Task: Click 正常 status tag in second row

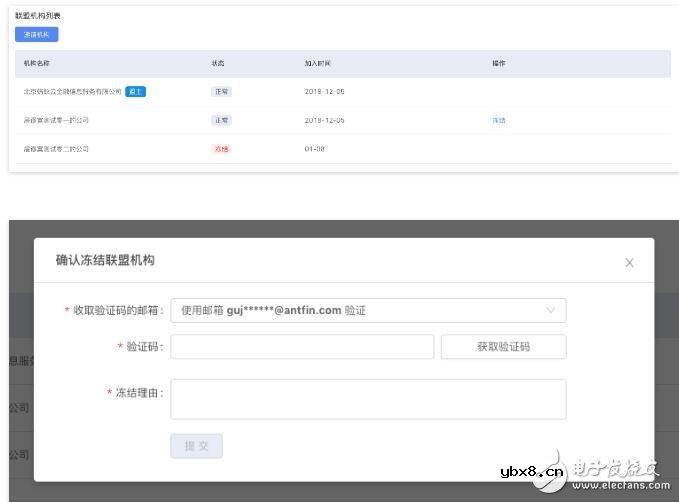Action: 221,120
